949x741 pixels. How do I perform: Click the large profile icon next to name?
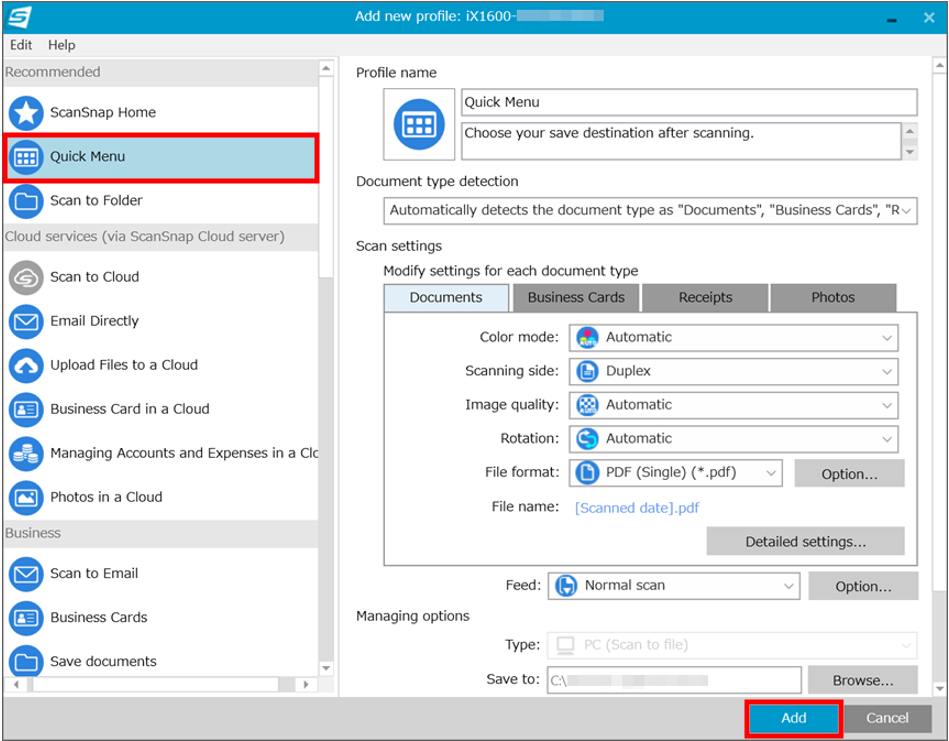pyautogui.click(x=419, y=124)
